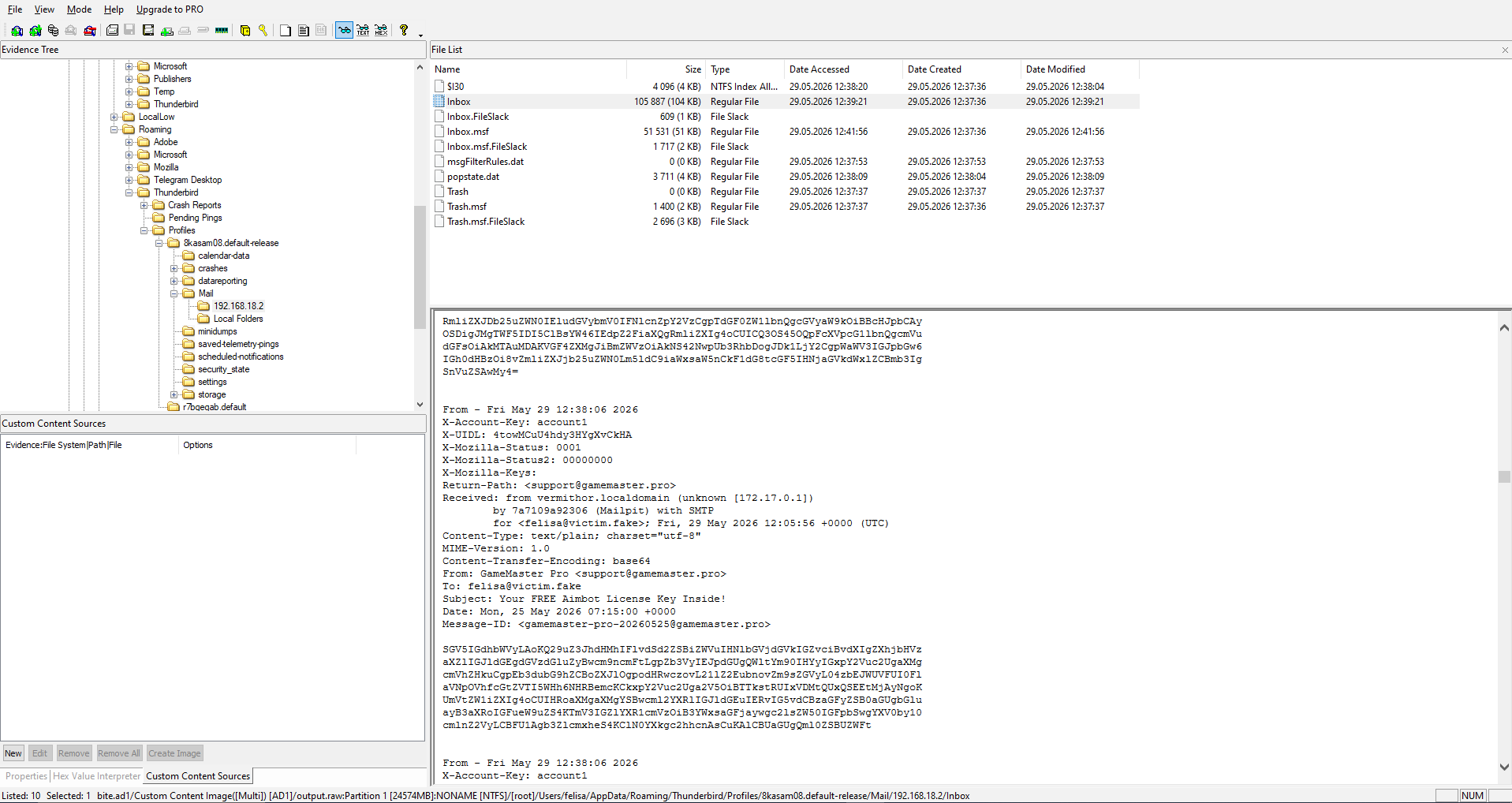1512x803 pixels.
Task: Click Add All Attached Devices icon
Action: click(x=35, y=30)
